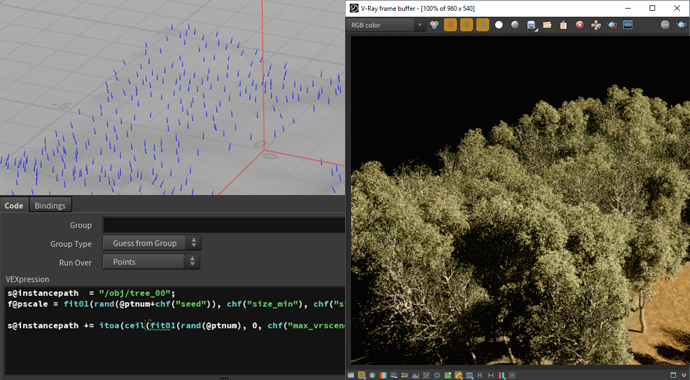
Task: Toggle the blue channel button
Action: coord(482,25)
